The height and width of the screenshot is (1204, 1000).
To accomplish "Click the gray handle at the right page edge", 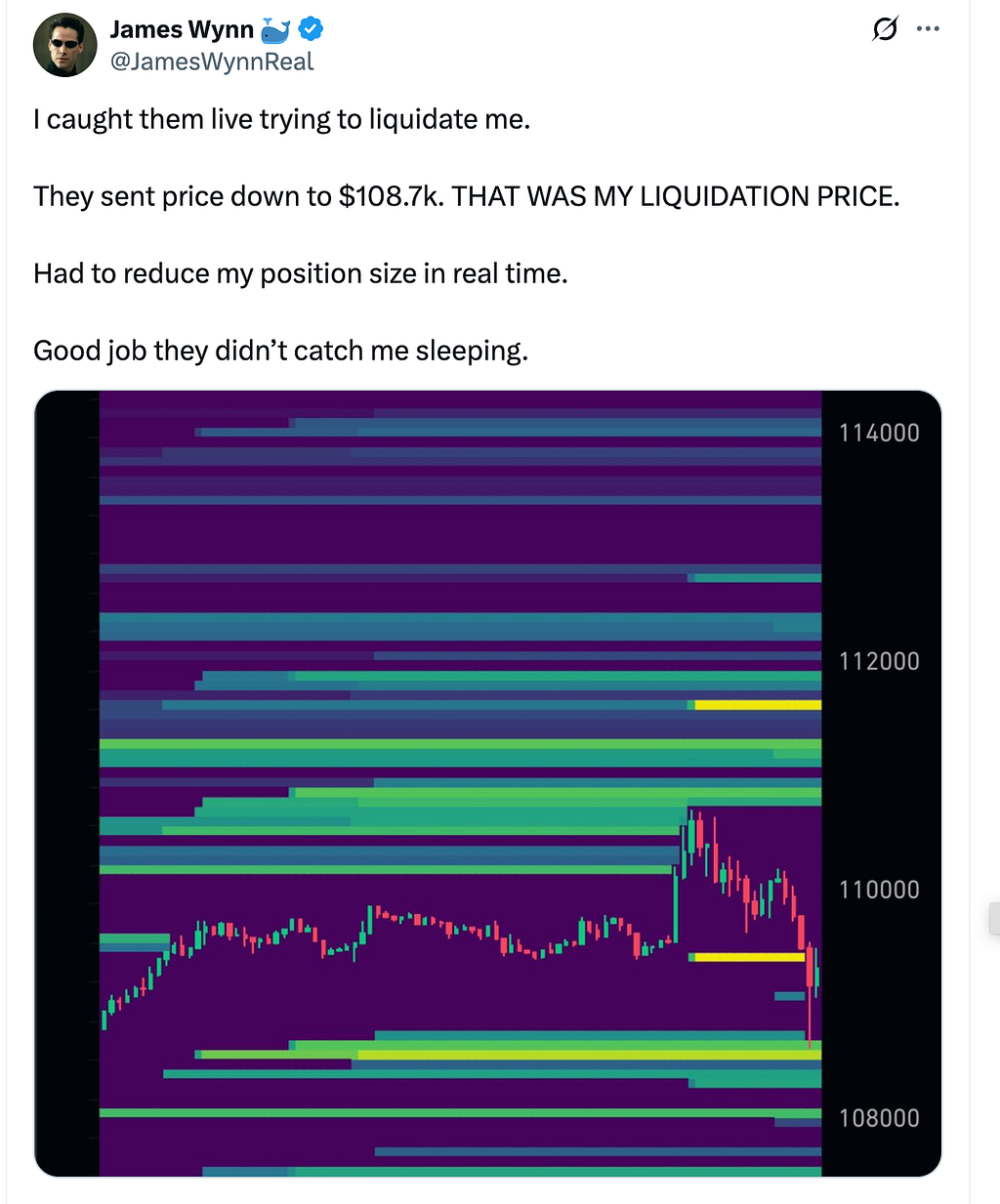I will pos(994,919).
